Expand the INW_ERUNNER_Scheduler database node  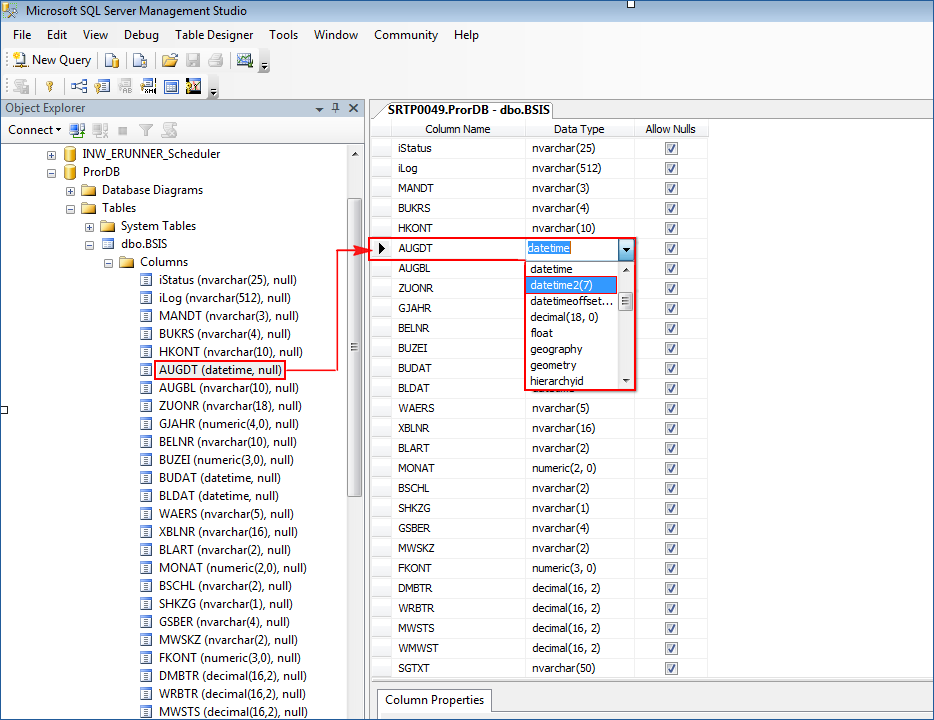point(51,155)
